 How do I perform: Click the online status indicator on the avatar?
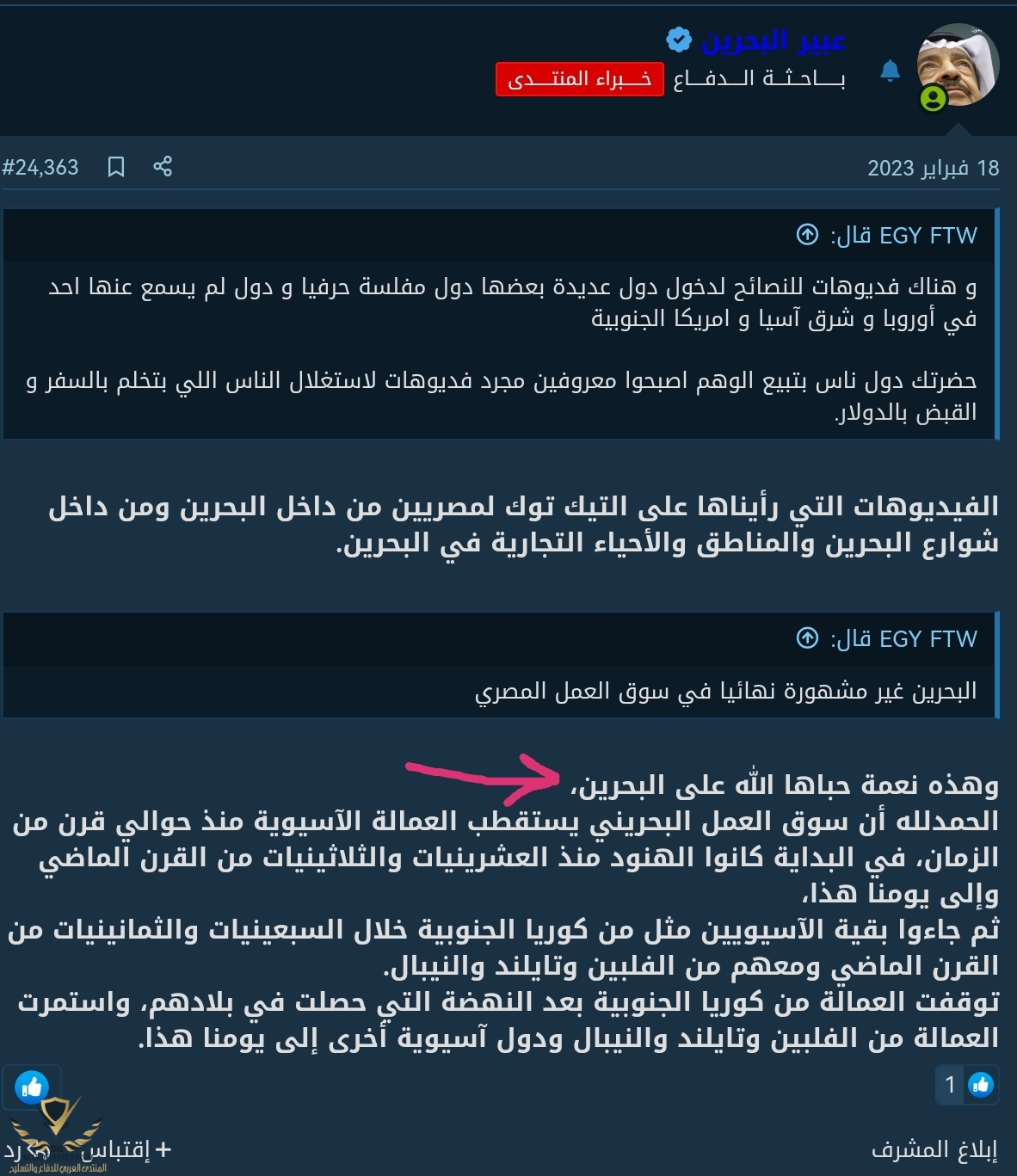coord(933,99)
